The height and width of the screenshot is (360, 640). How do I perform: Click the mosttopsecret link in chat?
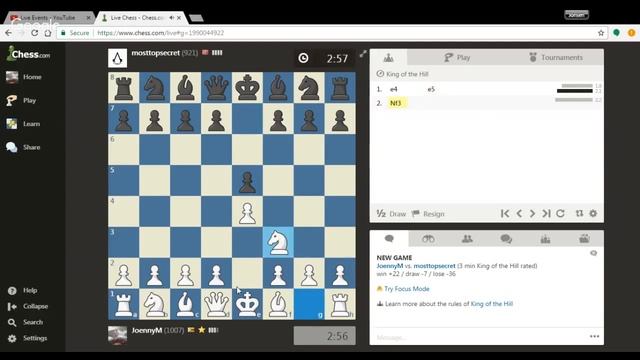[x=434, y=266]
